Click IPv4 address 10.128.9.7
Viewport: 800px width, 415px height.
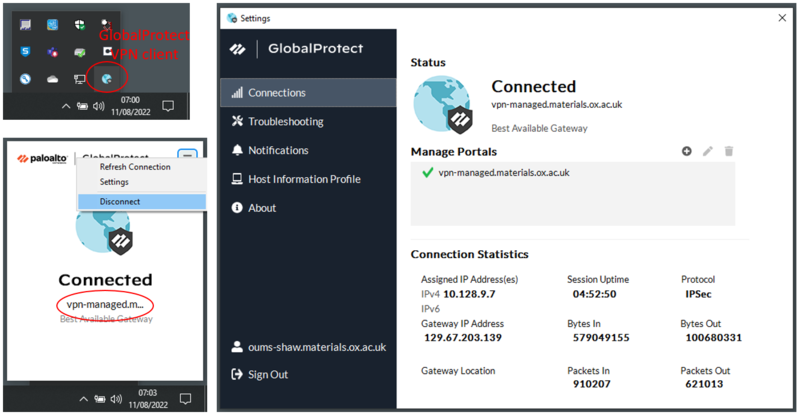pos(469,294)
